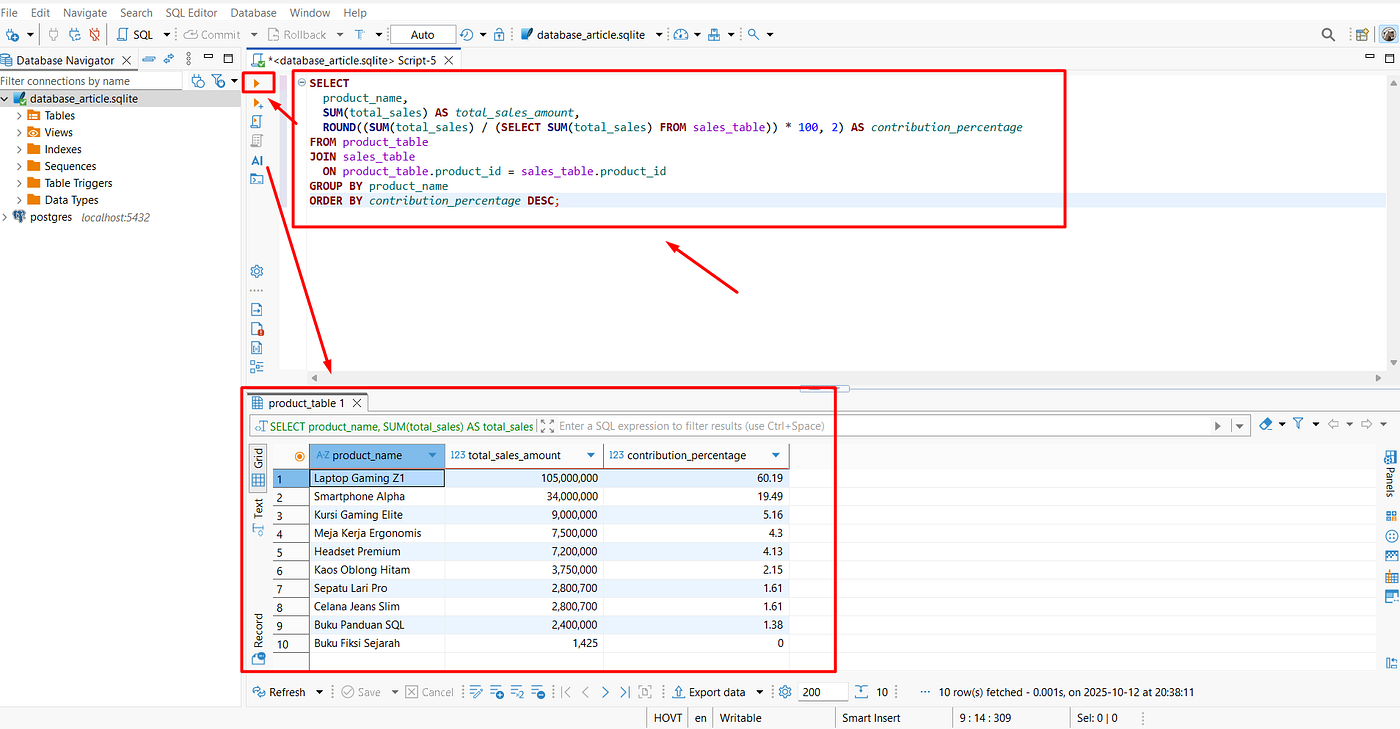Open the SQL console output icon
1400x729 pixels.
pos(257,179)
